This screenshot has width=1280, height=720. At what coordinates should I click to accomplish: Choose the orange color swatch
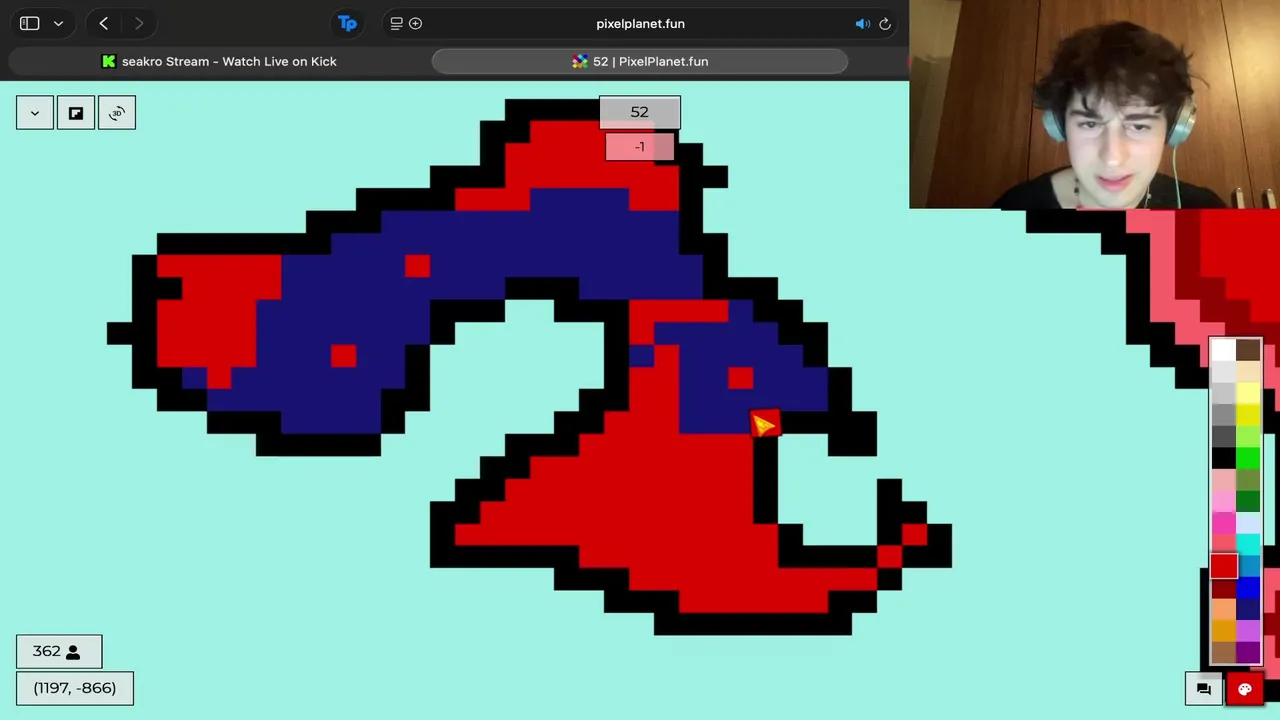[1223, 630]
